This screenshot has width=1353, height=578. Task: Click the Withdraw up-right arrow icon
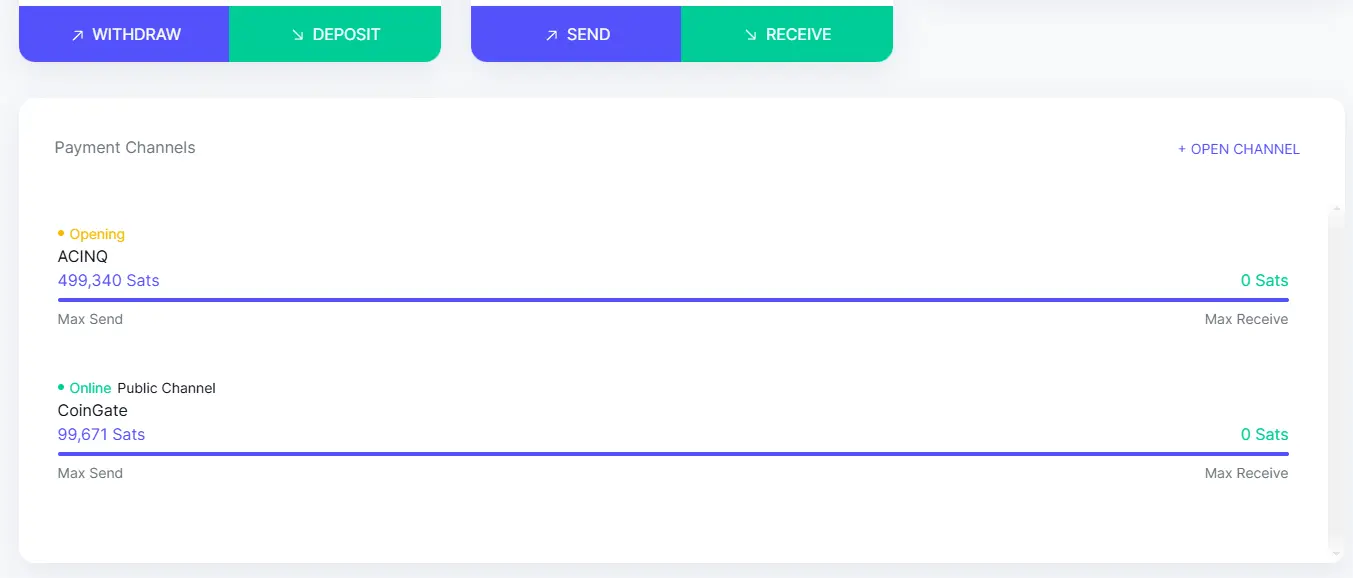(x=77, y=35)
